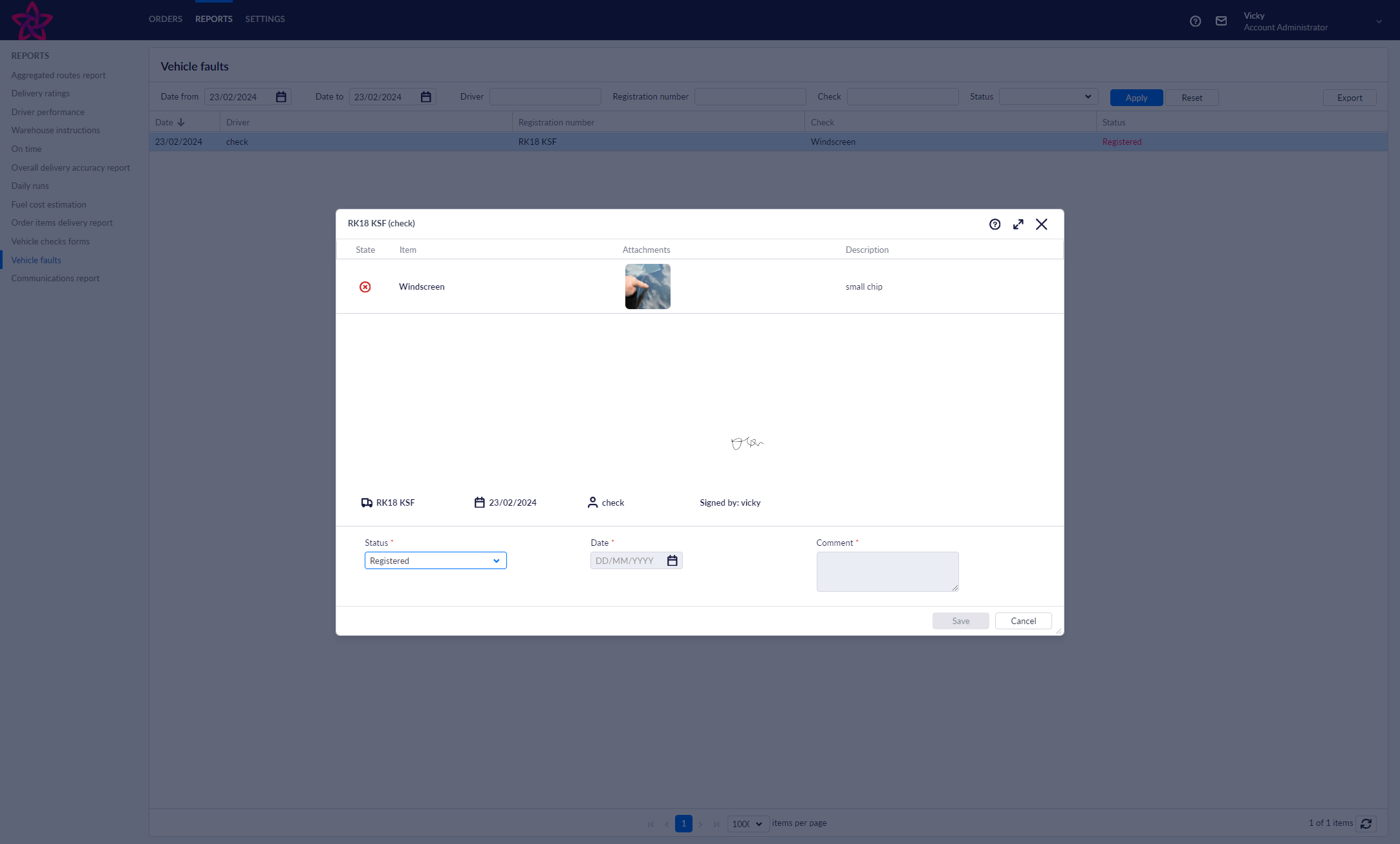Open the help icon in the dialog header
This screenshot has width=1400, height=844.
pos(995,224)
